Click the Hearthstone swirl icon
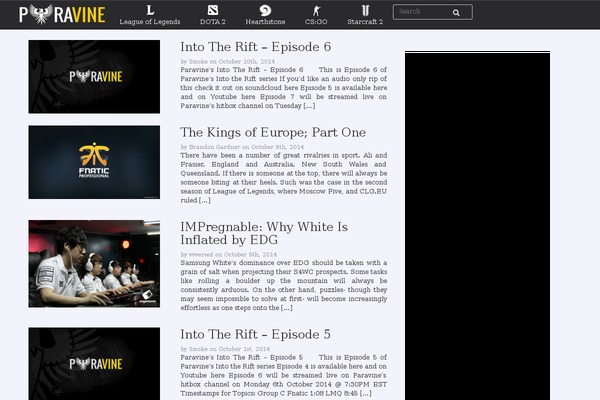Viewport: 600px width, 400px height. [x=265, y=10]
